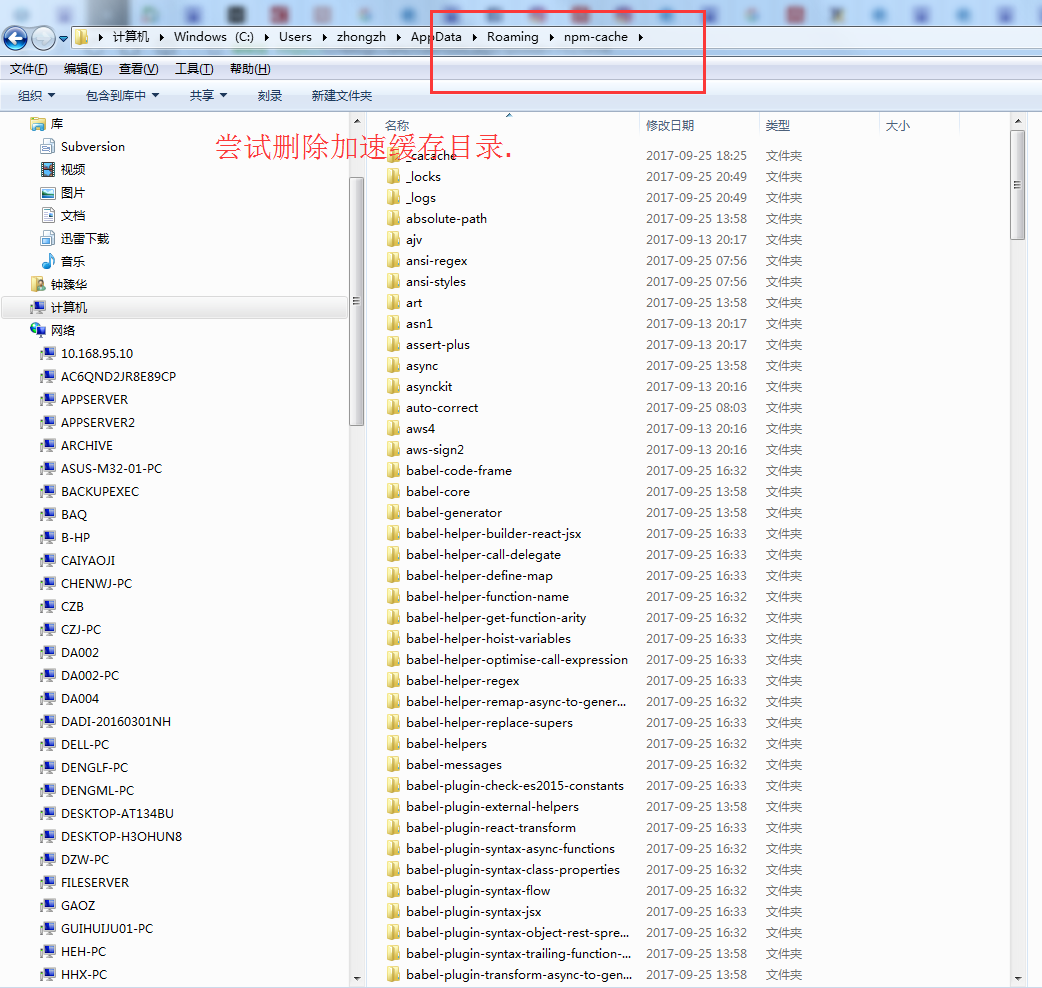
Task: Click the 迅雷下载 library icon
Action: coord(47,239)
